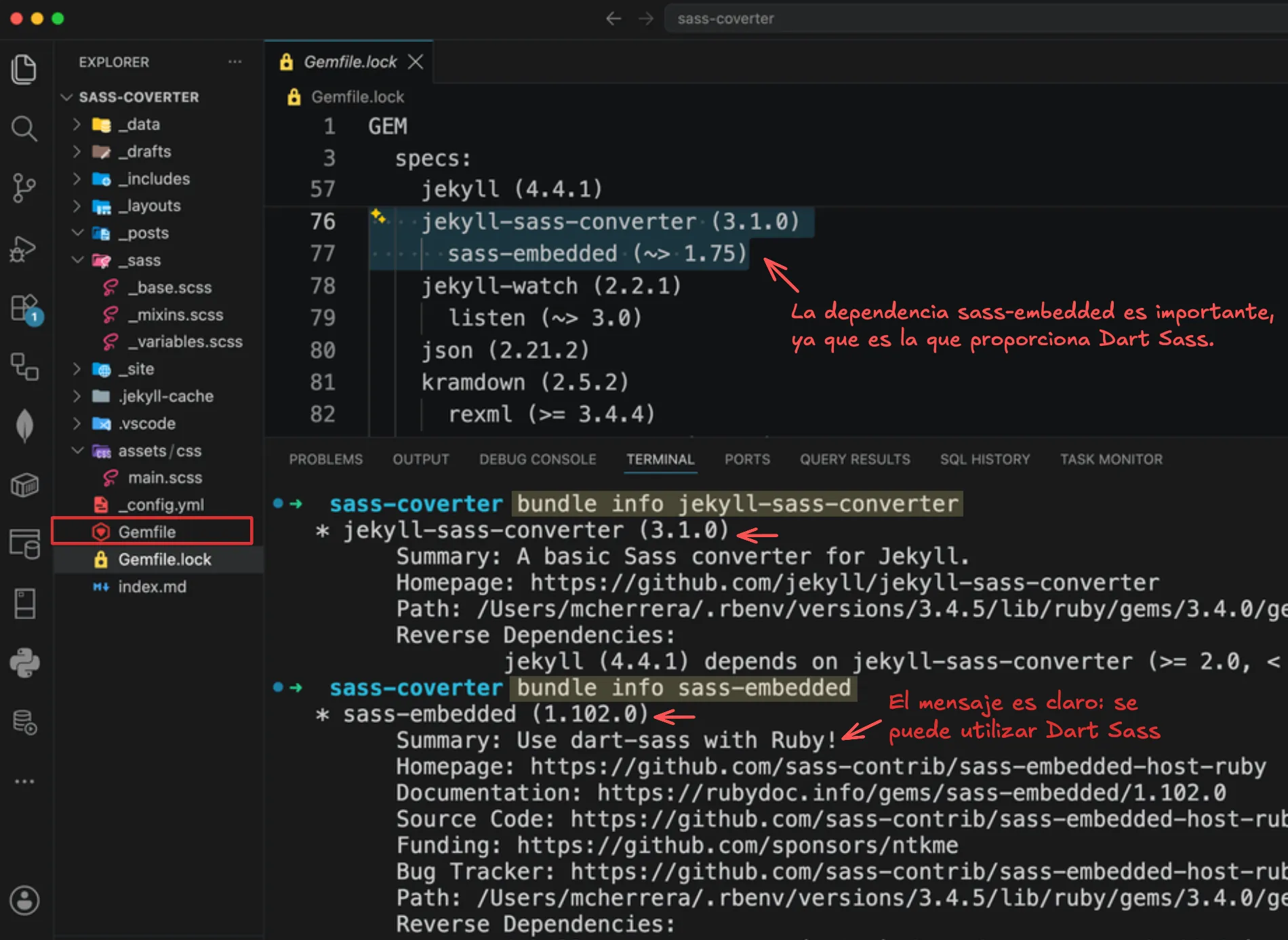Select Gemfile.lock in the explorer tree
The image size is (1288, 940).
tap(159, 560)
